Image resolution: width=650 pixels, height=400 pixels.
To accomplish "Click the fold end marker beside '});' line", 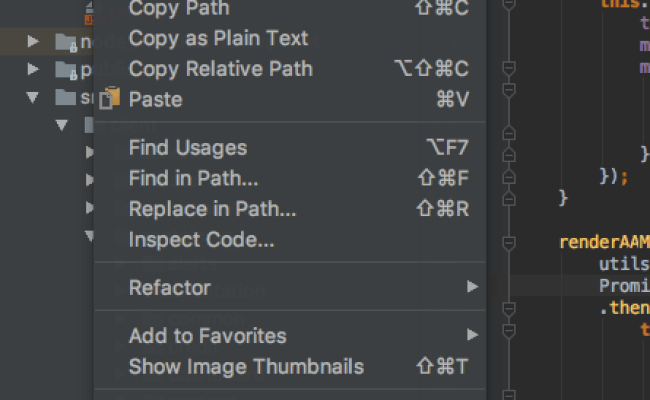I will [509, 177].
